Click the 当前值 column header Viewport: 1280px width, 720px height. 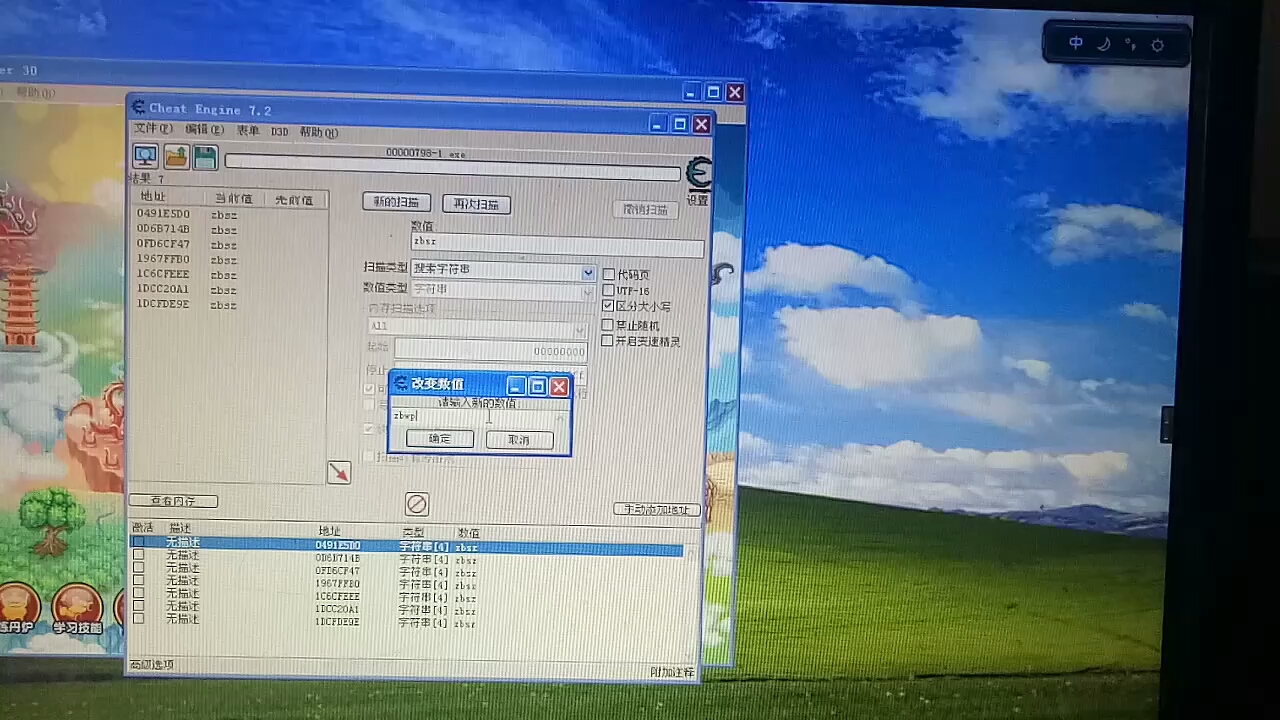234,199
